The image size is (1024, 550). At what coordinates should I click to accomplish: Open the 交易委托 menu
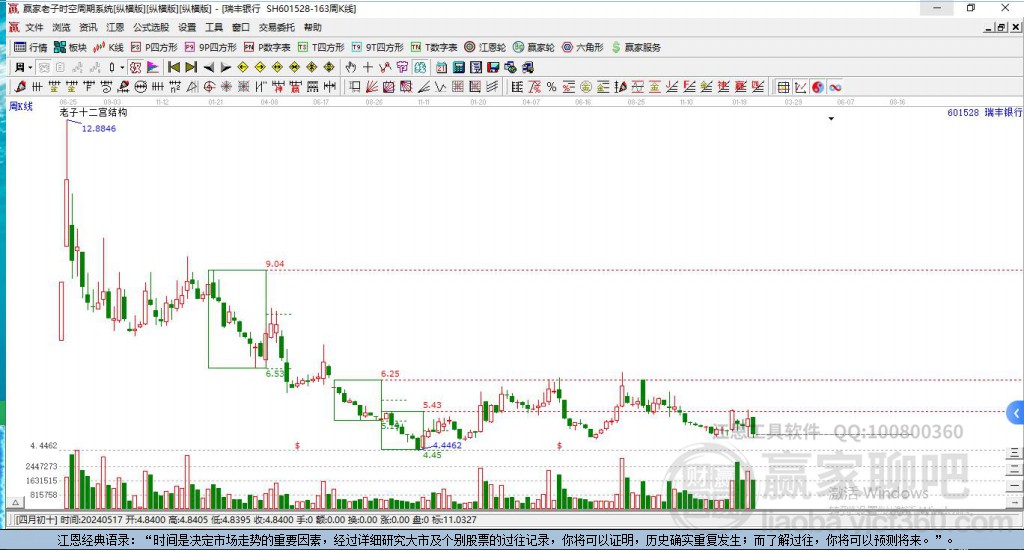(277, 27)
